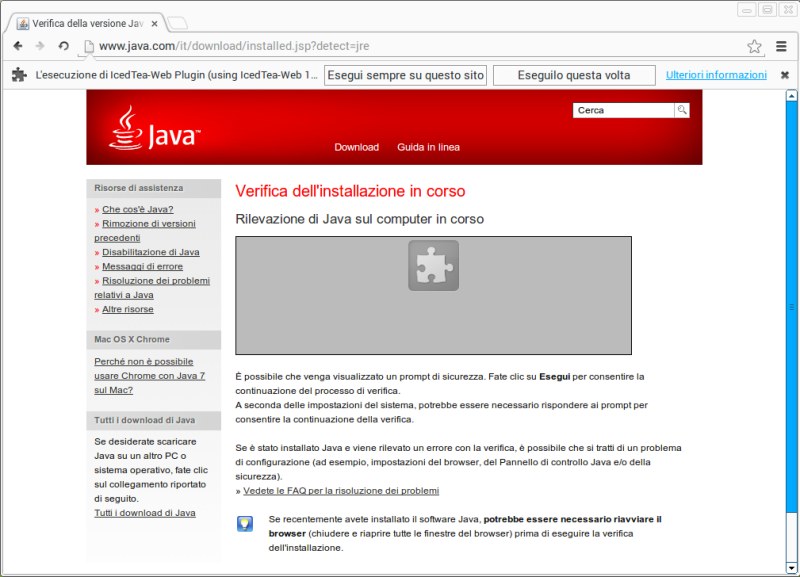
Task: Open Perché non è possibile usare Chrome link
Action: click(x=149, y=375)
